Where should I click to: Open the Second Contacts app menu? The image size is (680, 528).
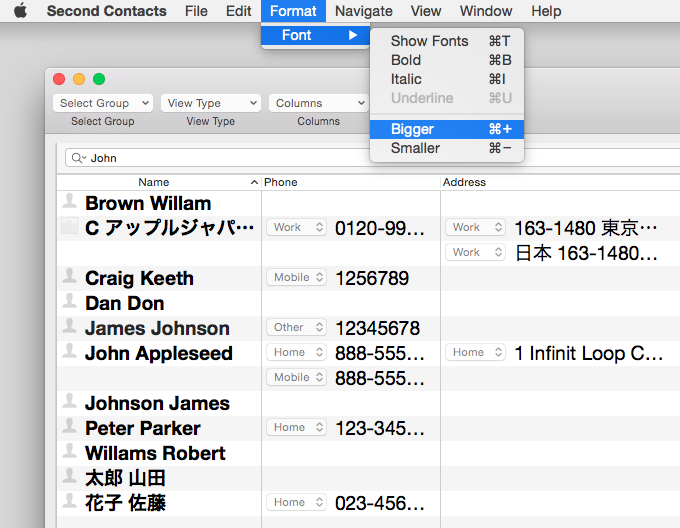click(106, 11)
